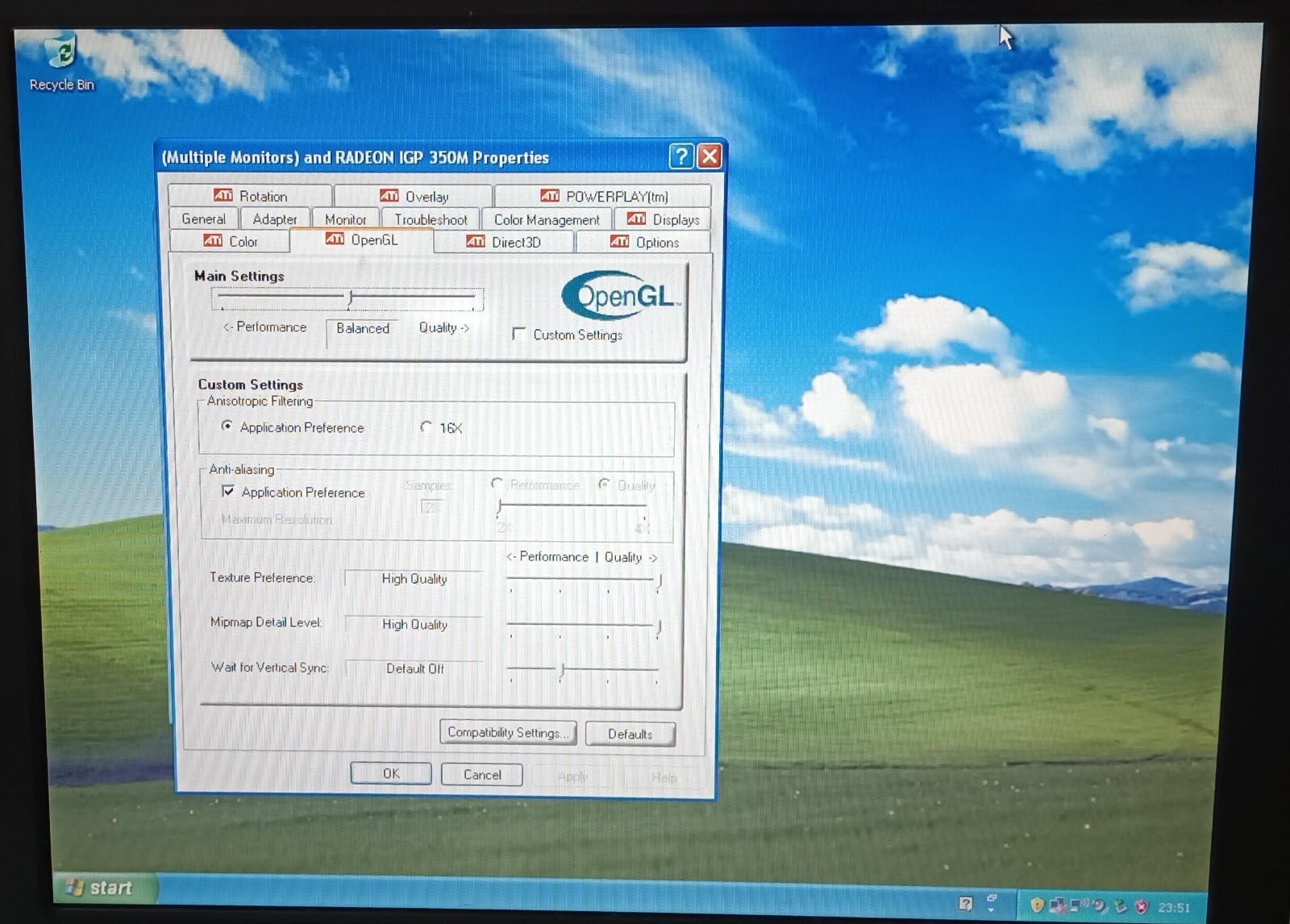1290x924 pixels.
Task: Confirm with the OK button
Action: tap(391, 773)
